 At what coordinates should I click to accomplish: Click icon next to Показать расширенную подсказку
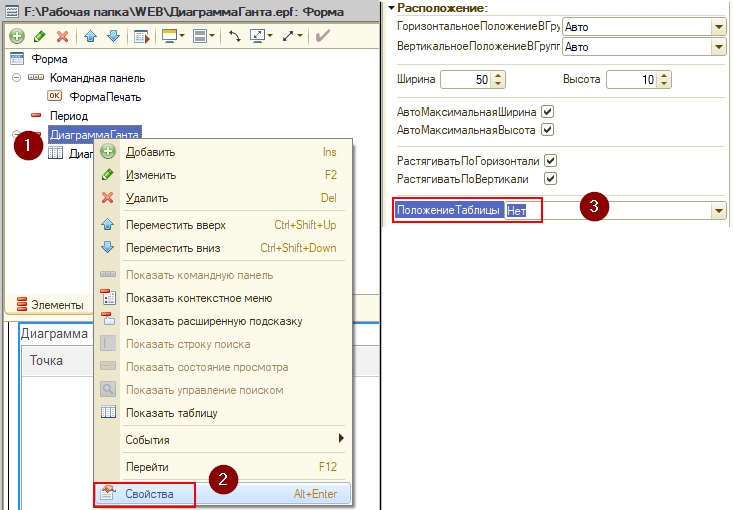108,320
